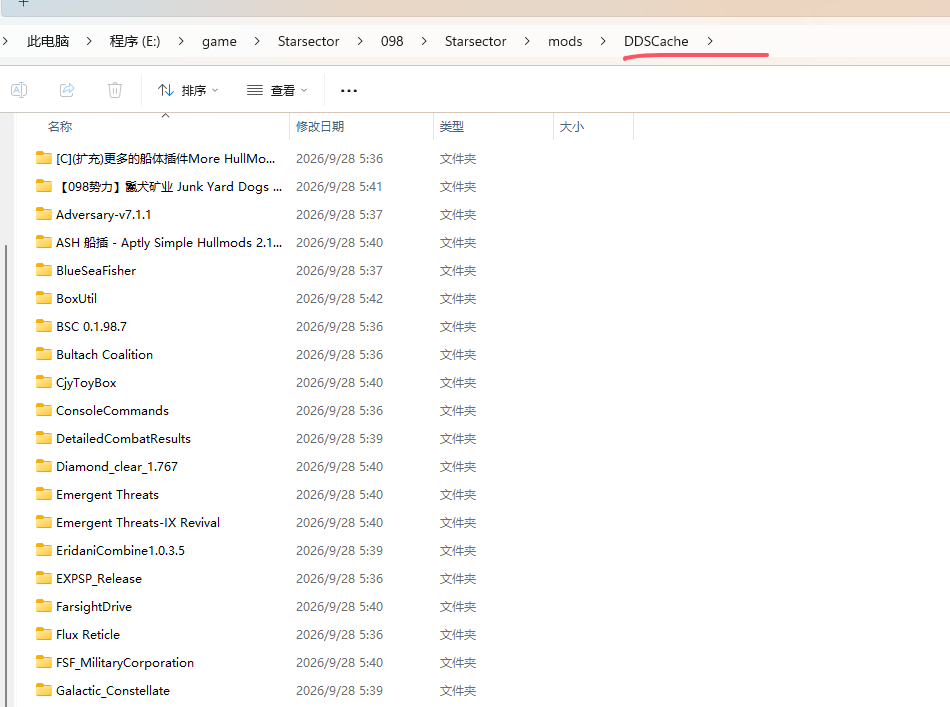Expand chevron after 098 breadcrumb
The height and width of the screenshot is (707, 950).
[424, 41]
